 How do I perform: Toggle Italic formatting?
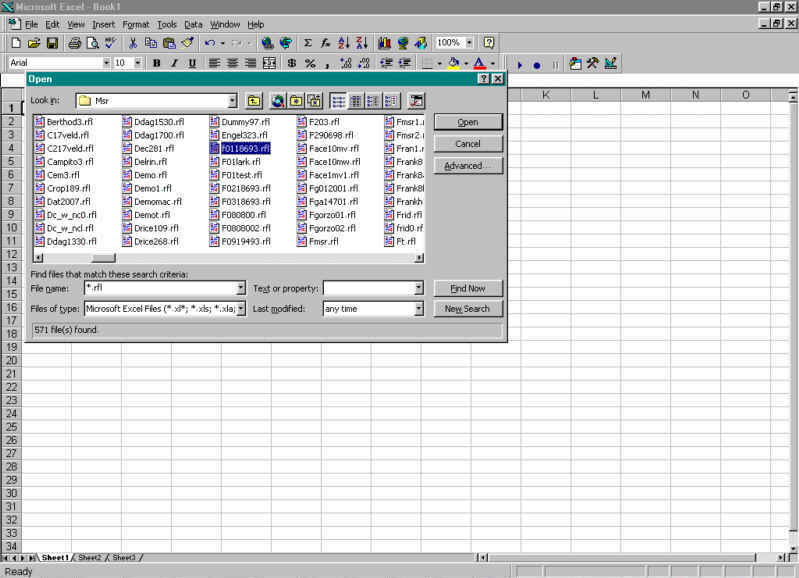pos(174,63)
